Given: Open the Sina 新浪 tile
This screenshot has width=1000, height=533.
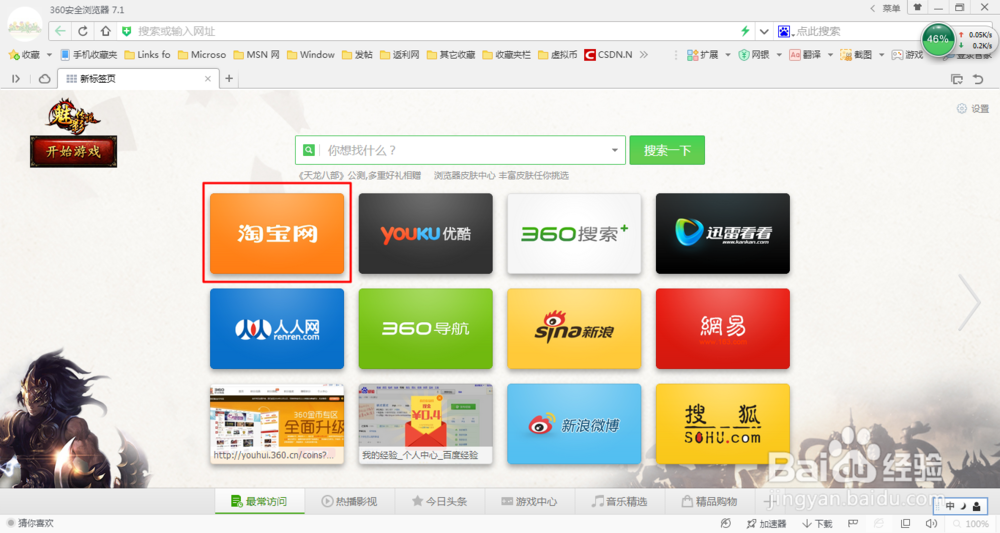Looking at the screenshot, I should point(574,329).
